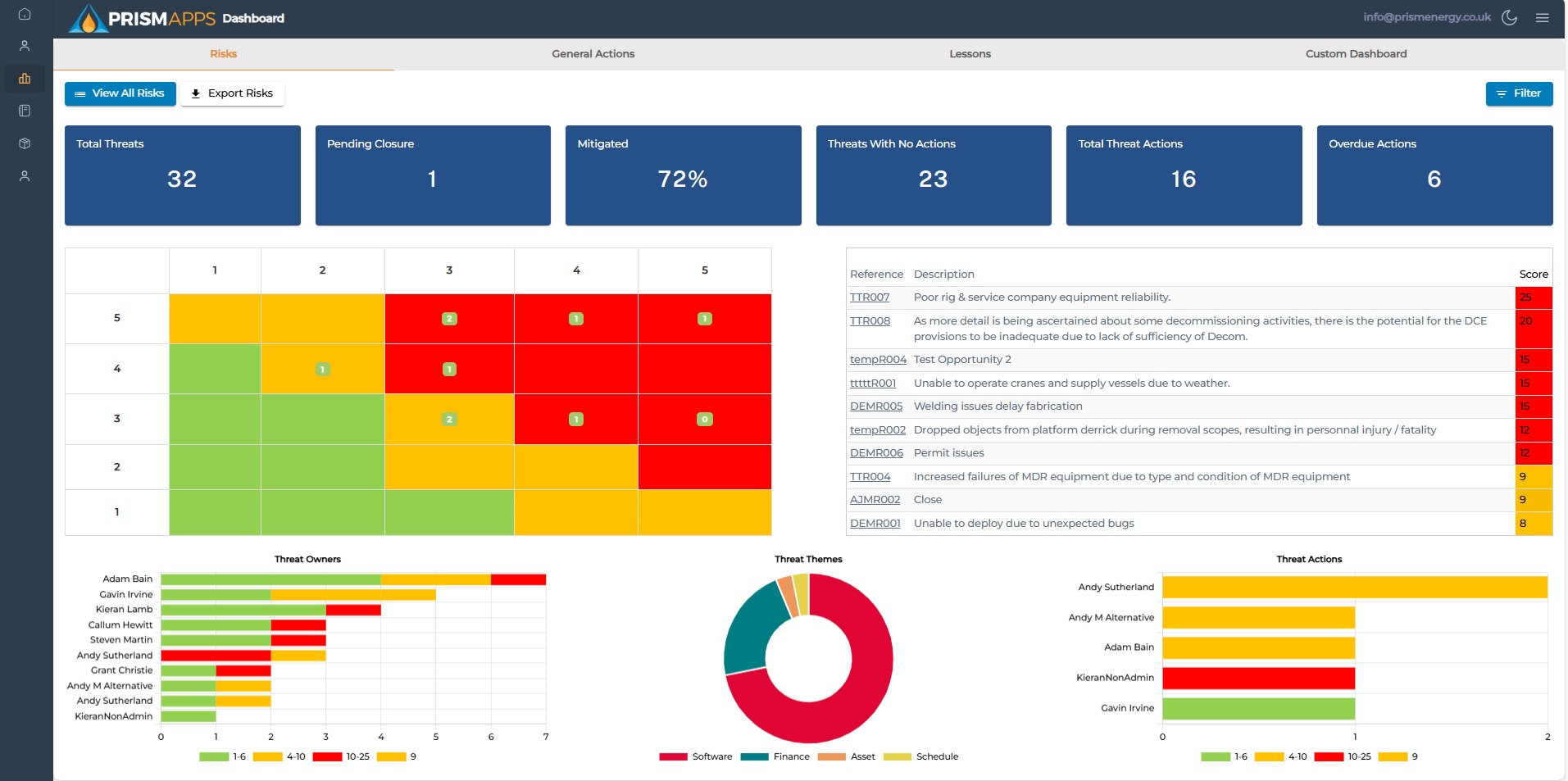Toggle Finance series in Threat Themes legend
The height and width of the screenshot is (781, 1568).
[x=775, y=756]
